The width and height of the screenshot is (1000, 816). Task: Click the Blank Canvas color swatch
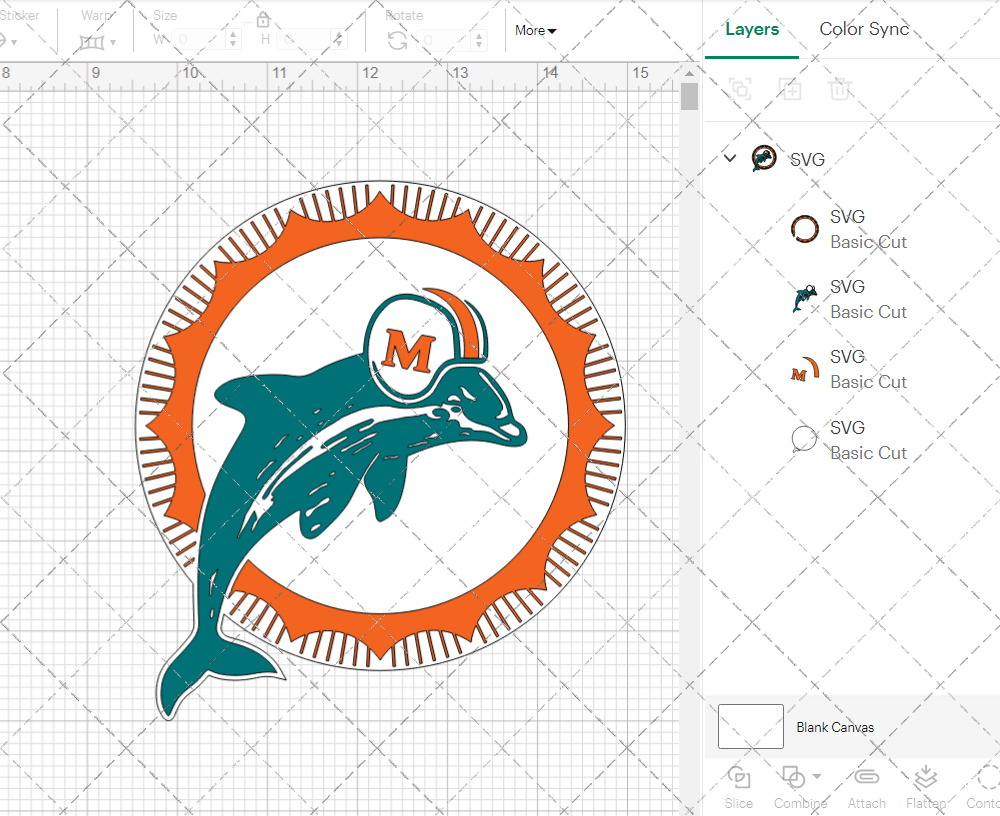(x=751, y=726)
